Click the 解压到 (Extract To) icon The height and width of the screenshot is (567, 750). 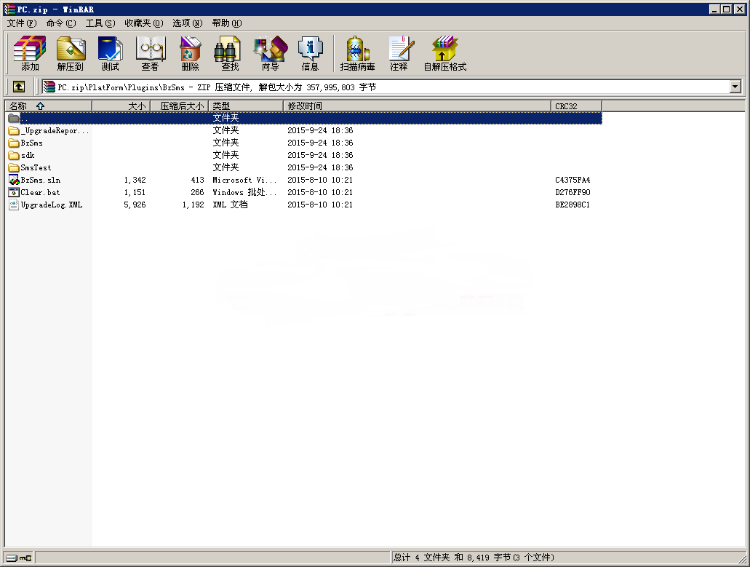(x=70, y=52)
